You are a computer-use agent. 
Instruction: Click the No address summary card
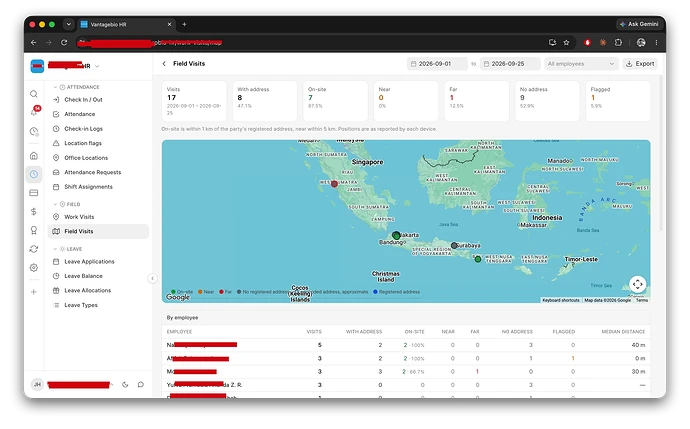547,101
